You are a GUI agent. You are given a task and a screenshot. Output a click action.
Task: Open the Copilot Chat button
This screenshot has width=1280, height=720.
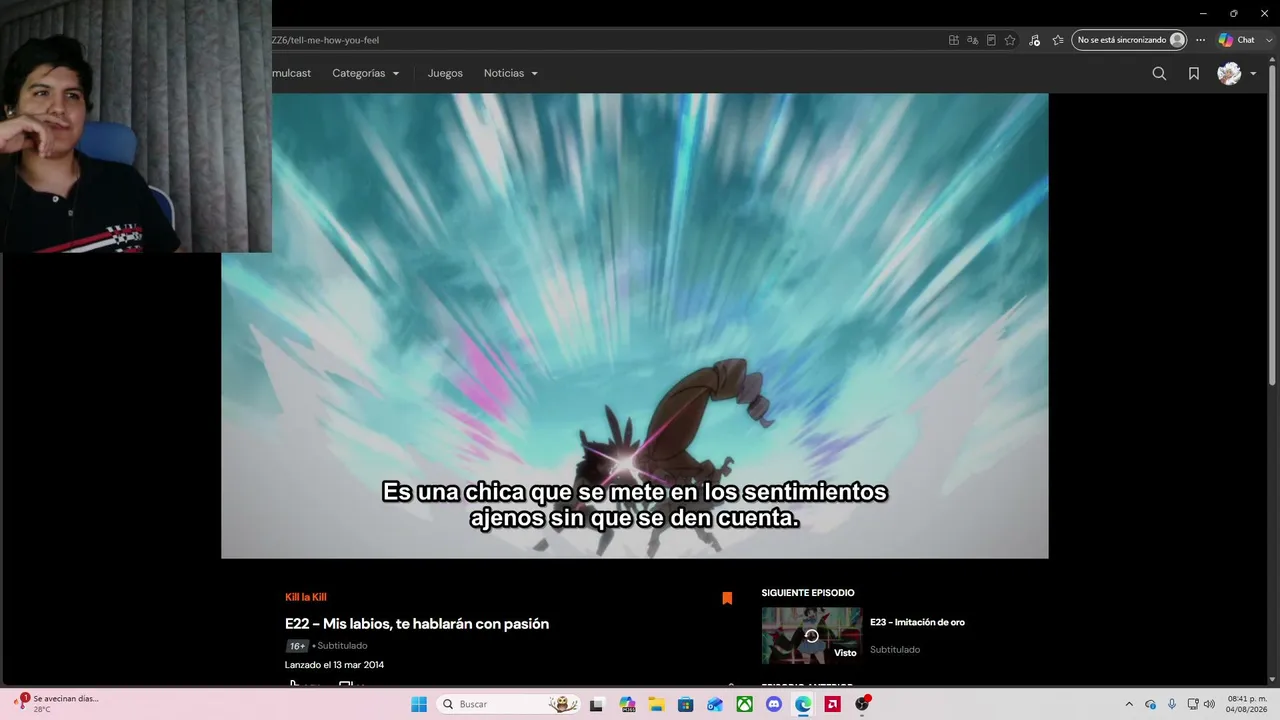1236,40
